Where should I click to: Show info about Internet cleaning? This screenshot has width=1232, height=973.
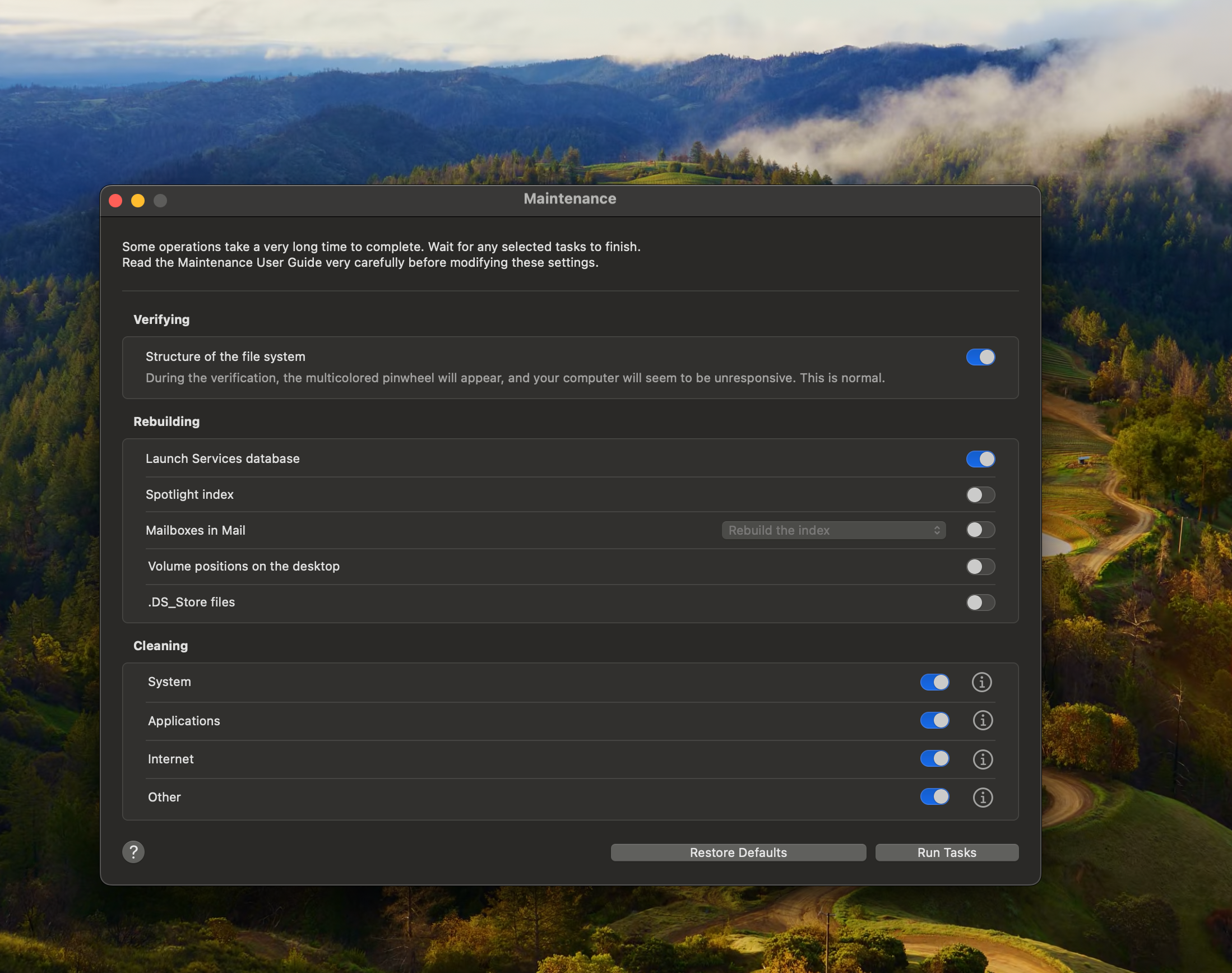(x=983, y=759)
